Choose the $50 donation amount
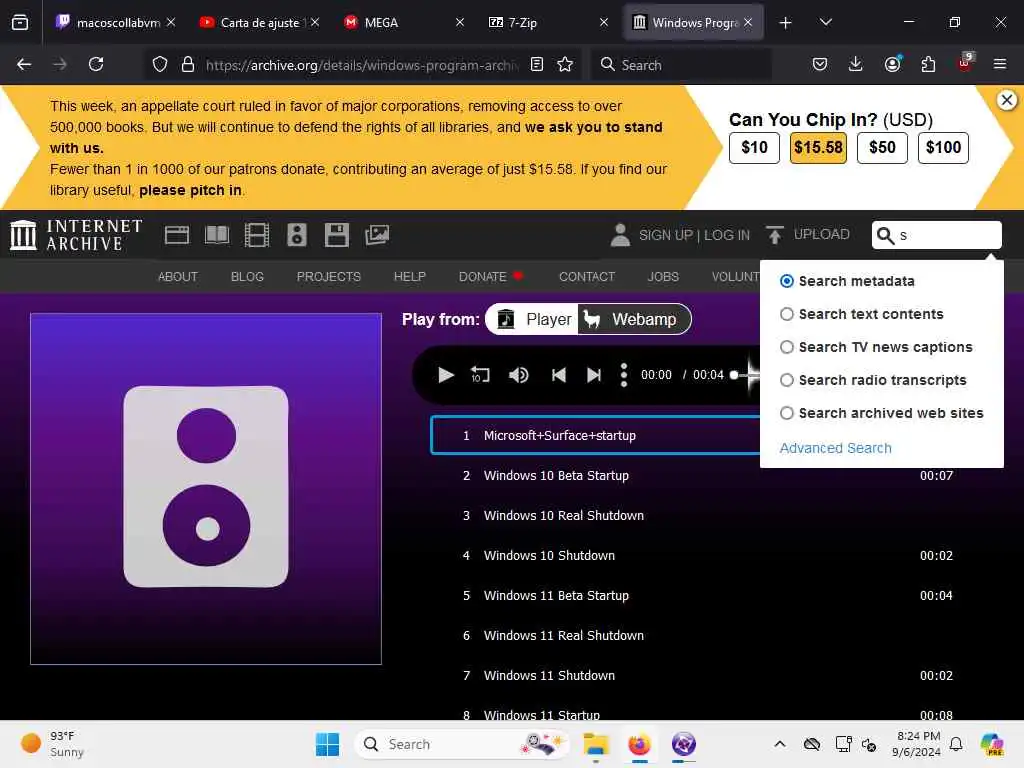Image resolution: width=1024 pixels, height=768 pixels. point(882,148)
